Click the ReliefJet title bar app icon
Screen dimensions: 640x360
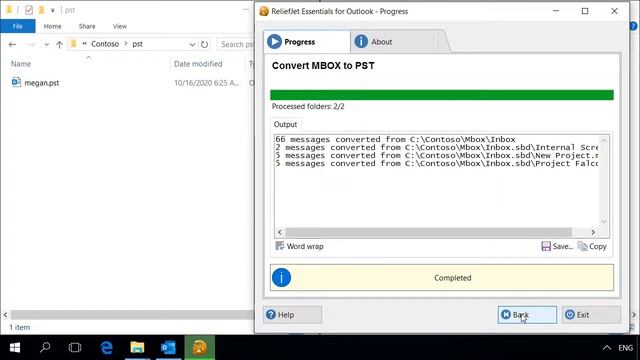pos(264,11)
